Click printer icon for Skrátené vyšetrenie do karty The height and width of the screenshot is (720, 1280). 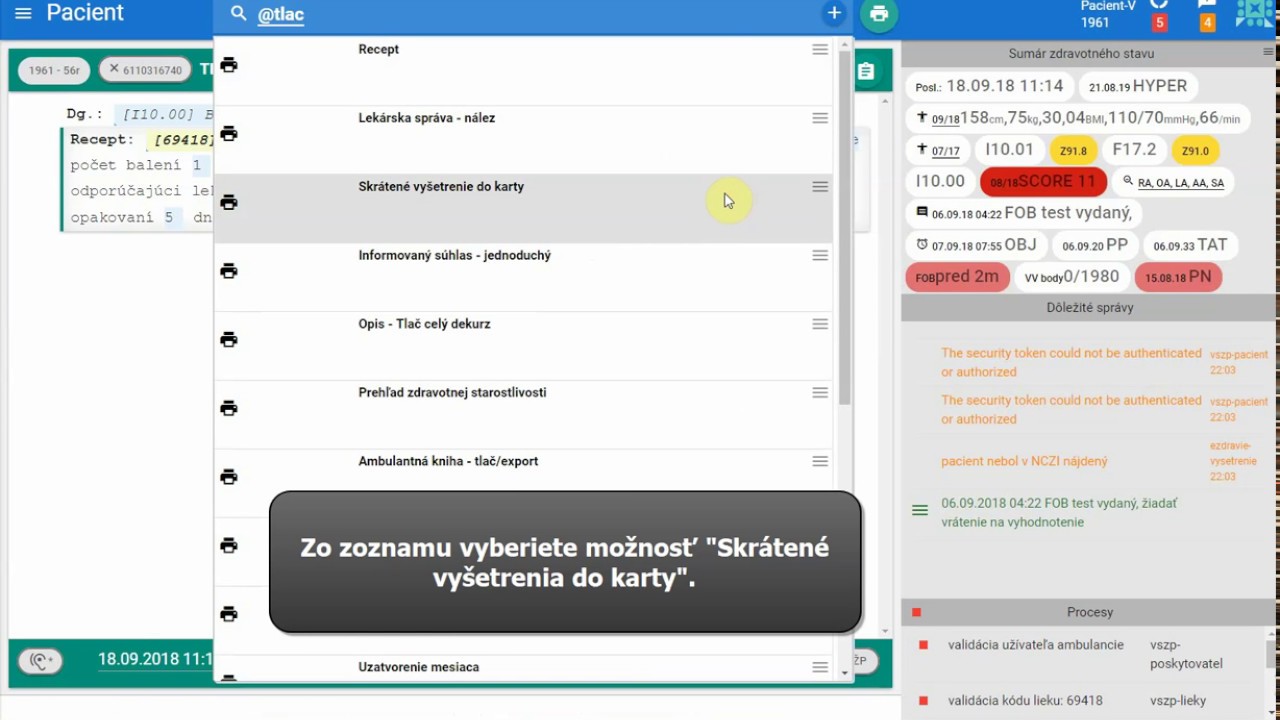229,202
